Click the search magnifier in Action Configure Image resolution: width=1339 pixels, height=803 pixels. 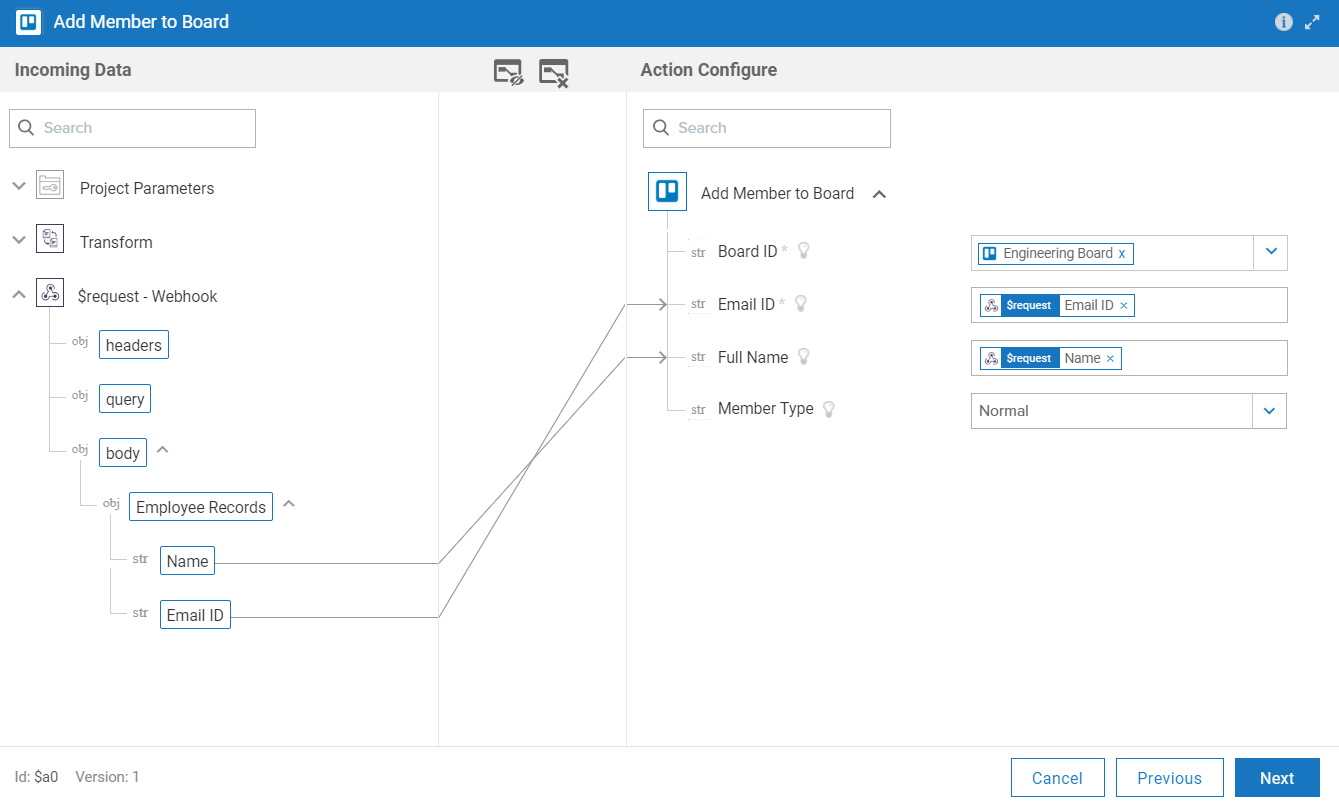click(661, 128)
